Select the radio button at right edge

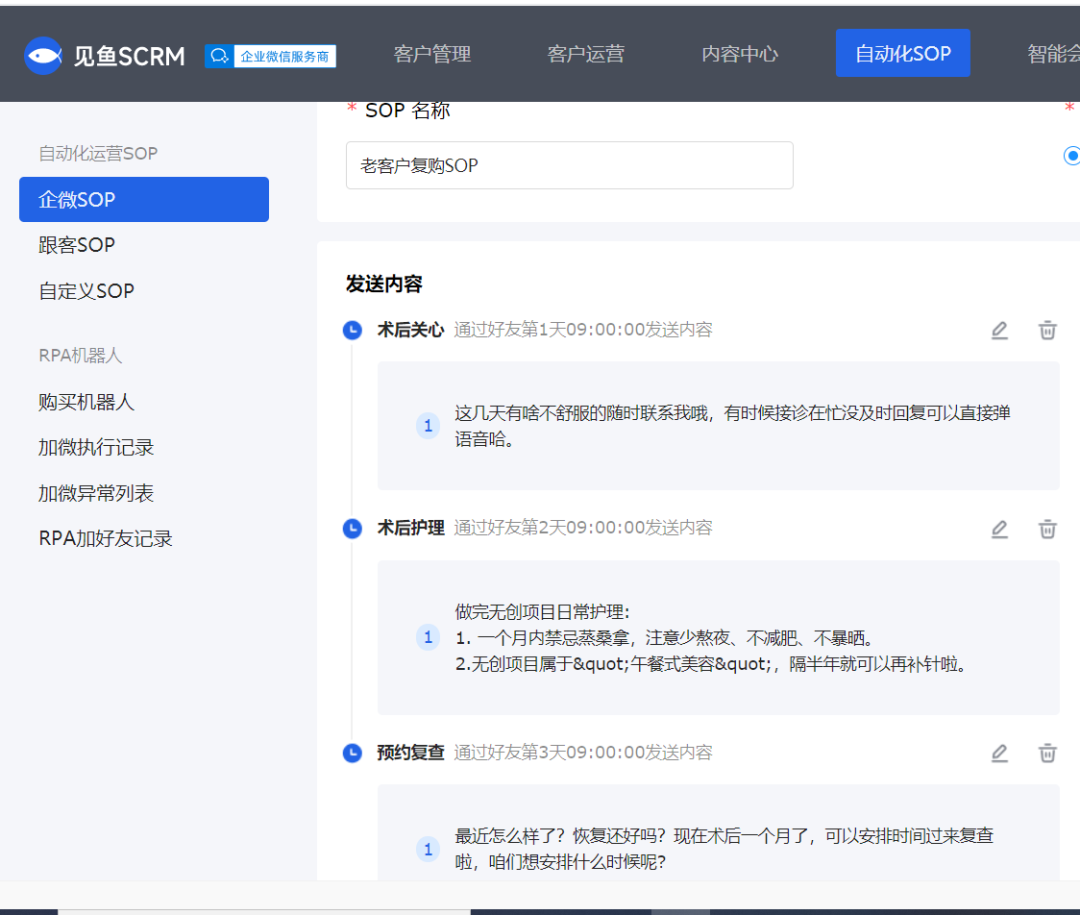tap(1072, 155)
